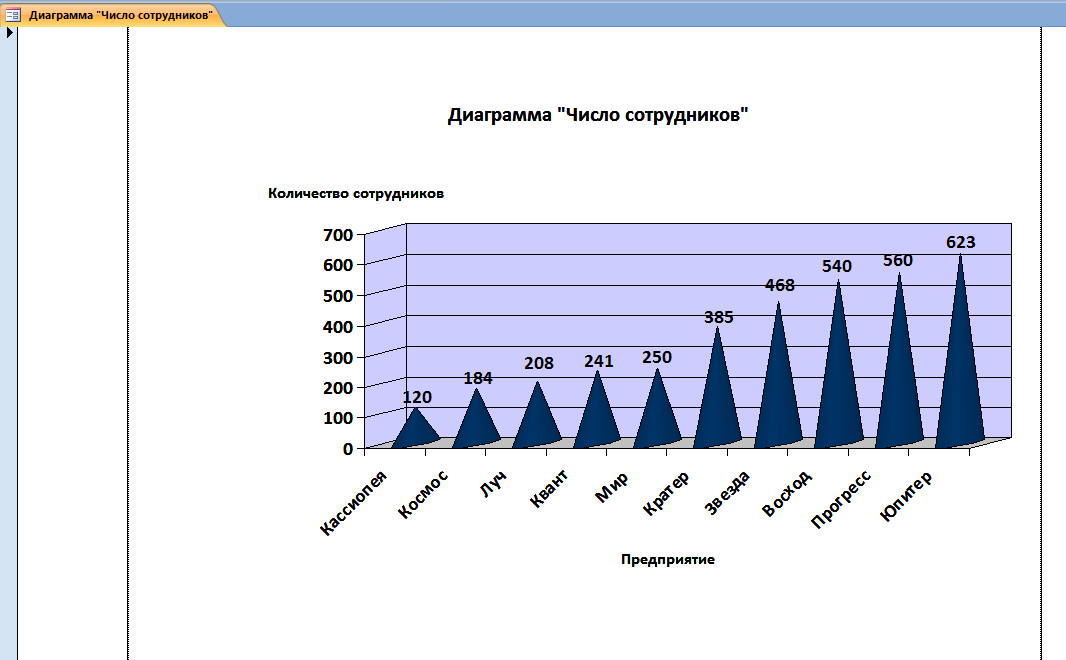Screen dimensions: 1066x660
Task: Click the Космос cone in chart
Action: 477,425
